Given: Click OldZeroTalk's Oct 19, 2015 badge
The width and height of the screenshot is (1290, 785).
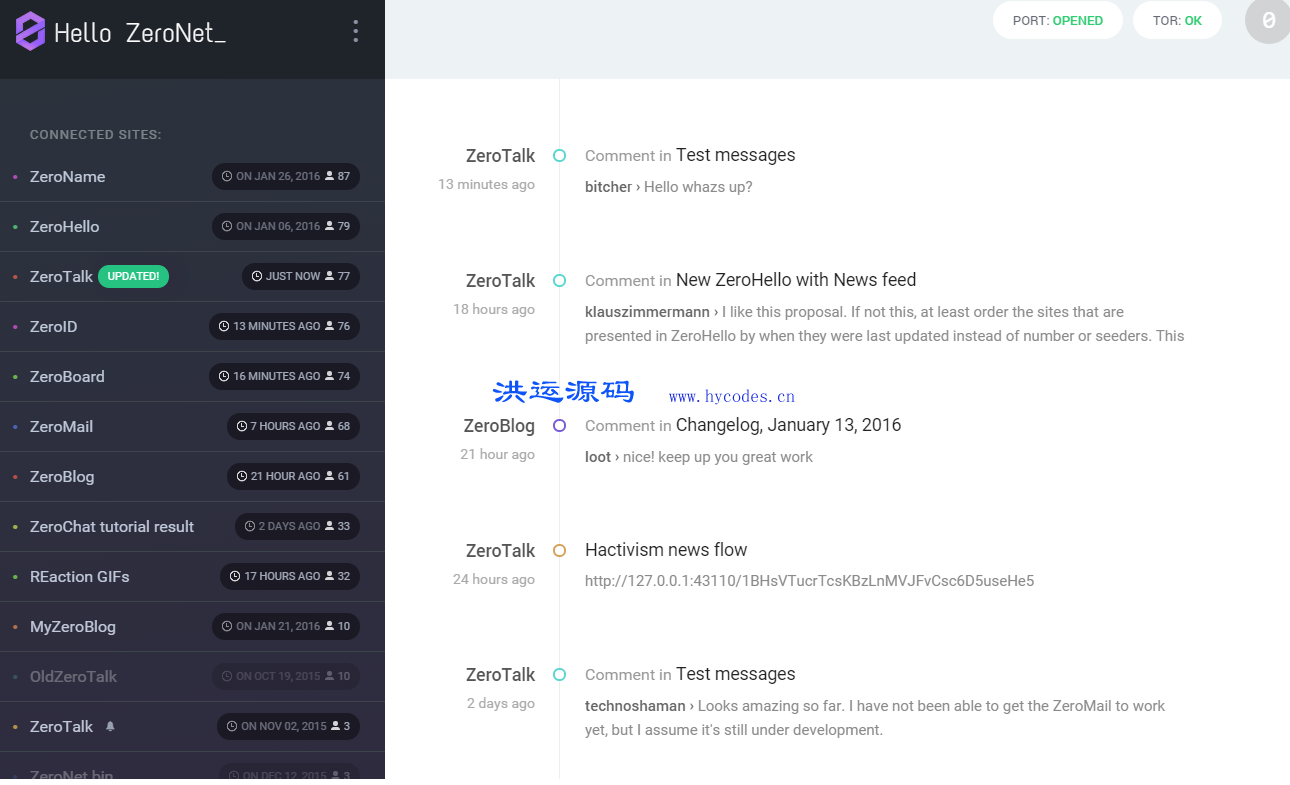Looking at the screenshot, I should click(x=286, y=677).
